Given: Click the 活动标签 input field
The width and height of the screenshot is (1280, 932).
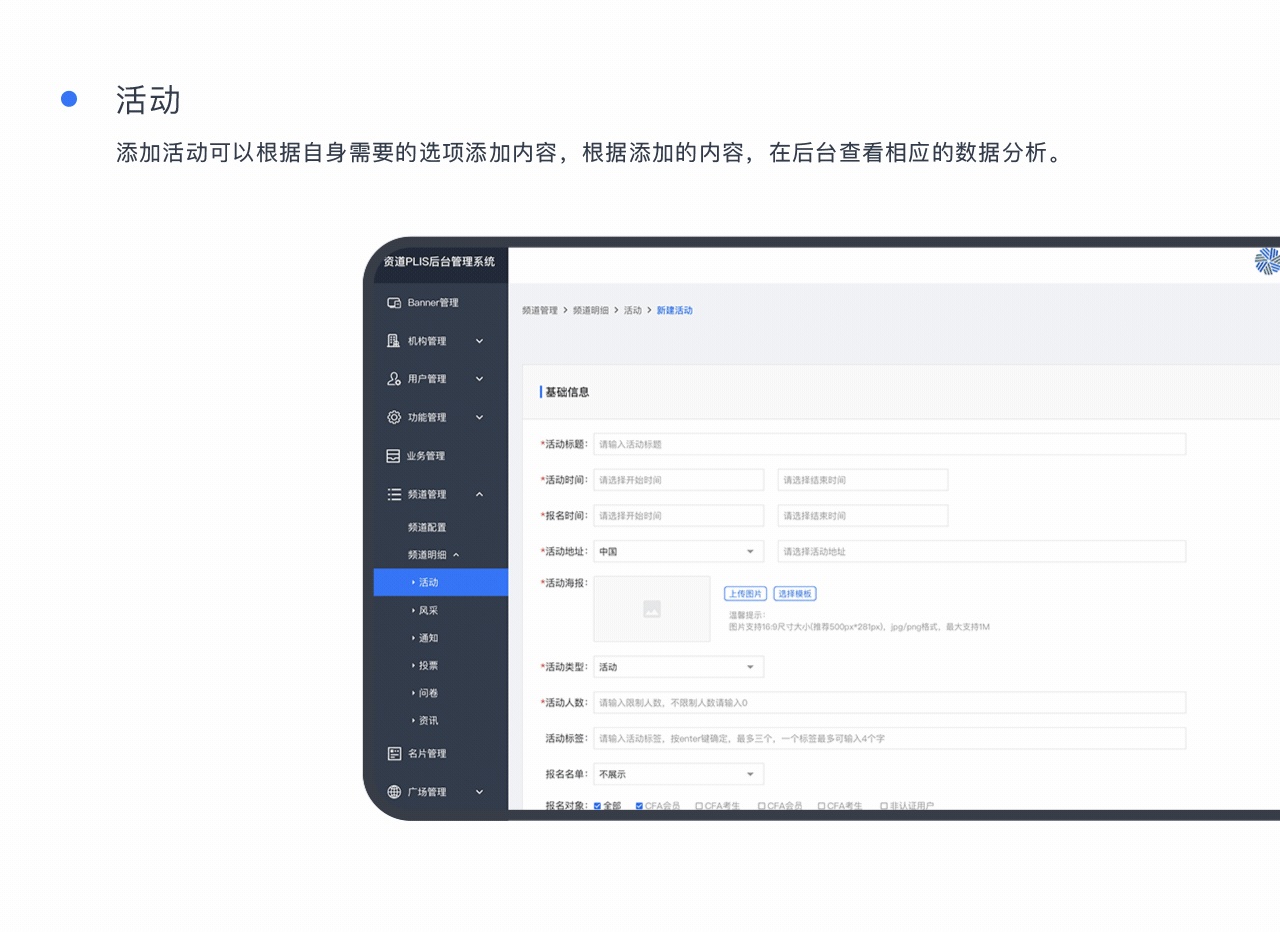Looking at the screenshot, I should [x=890, y=739].
